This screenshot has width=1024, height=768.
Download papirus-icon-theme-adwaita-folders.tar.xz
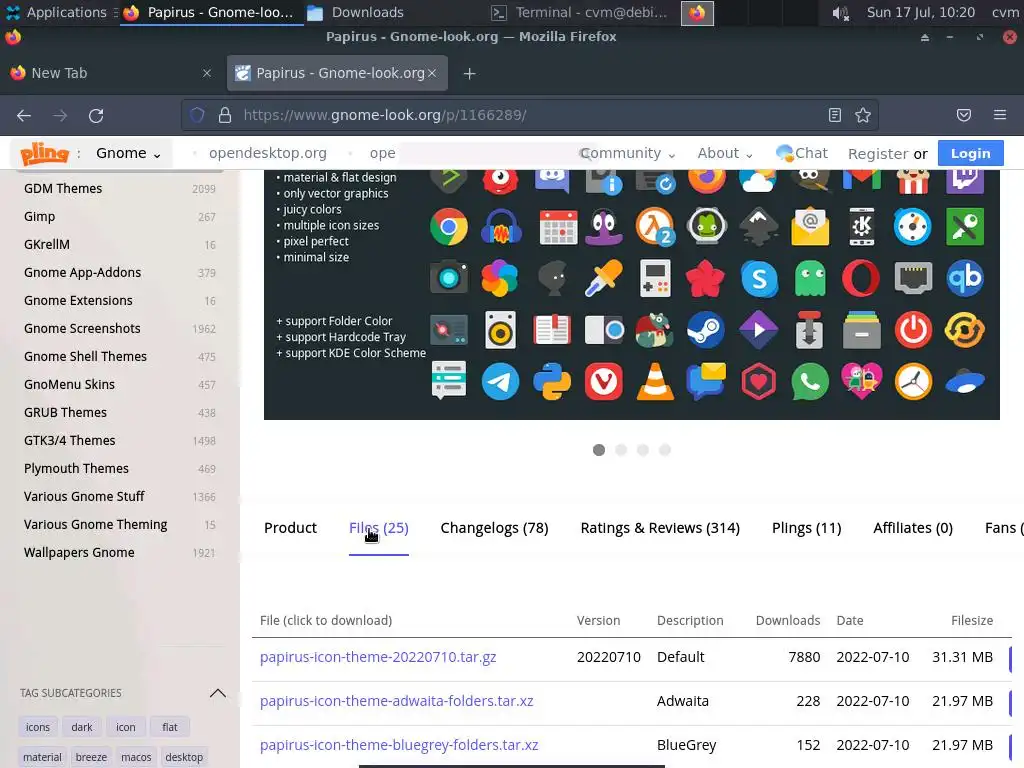[396, 701]
